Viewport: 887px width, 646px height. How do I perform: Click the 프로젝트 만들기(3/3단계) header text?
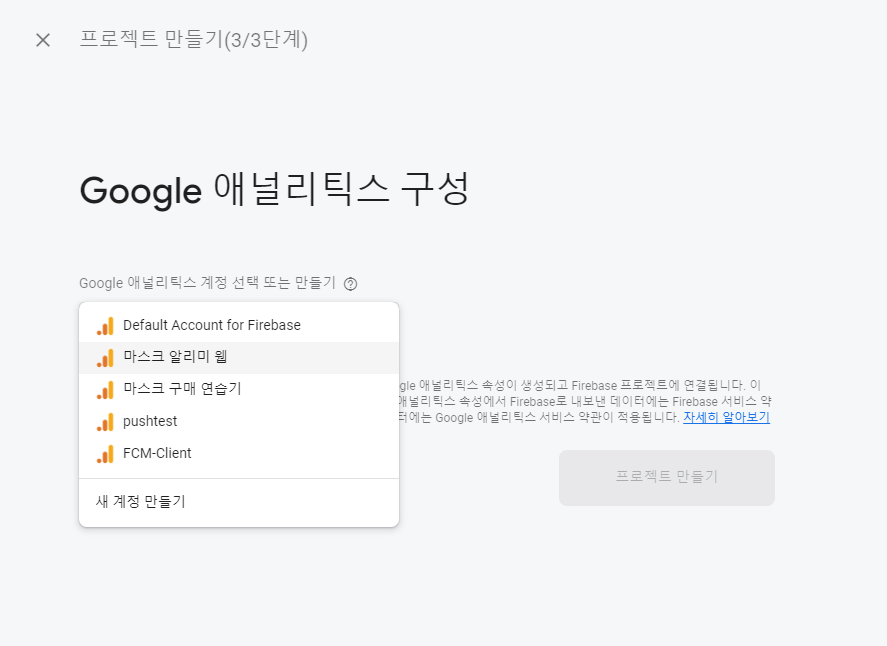tap(193, 40)
